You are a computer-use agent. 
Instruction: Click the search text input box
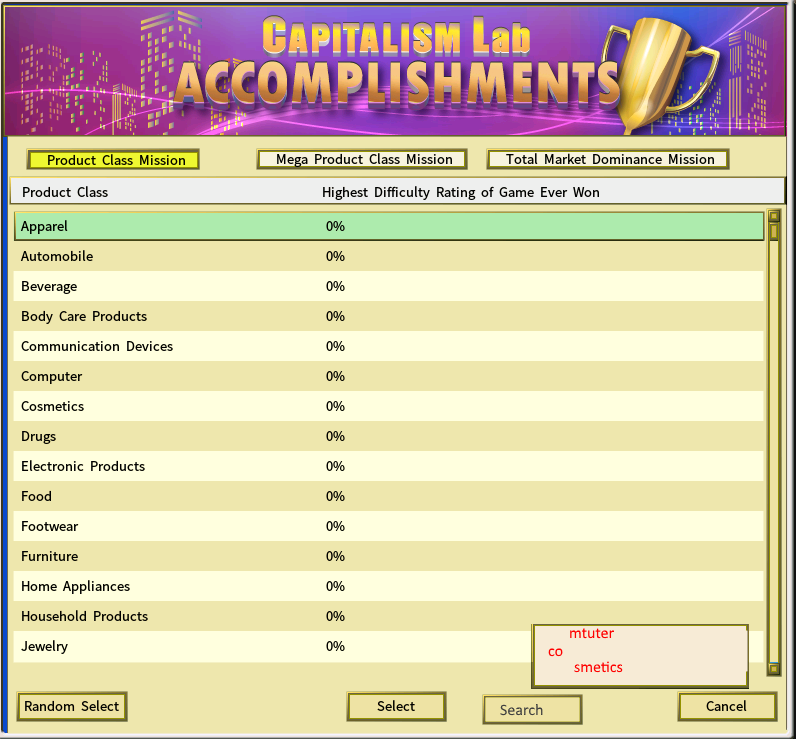point(640,656)
